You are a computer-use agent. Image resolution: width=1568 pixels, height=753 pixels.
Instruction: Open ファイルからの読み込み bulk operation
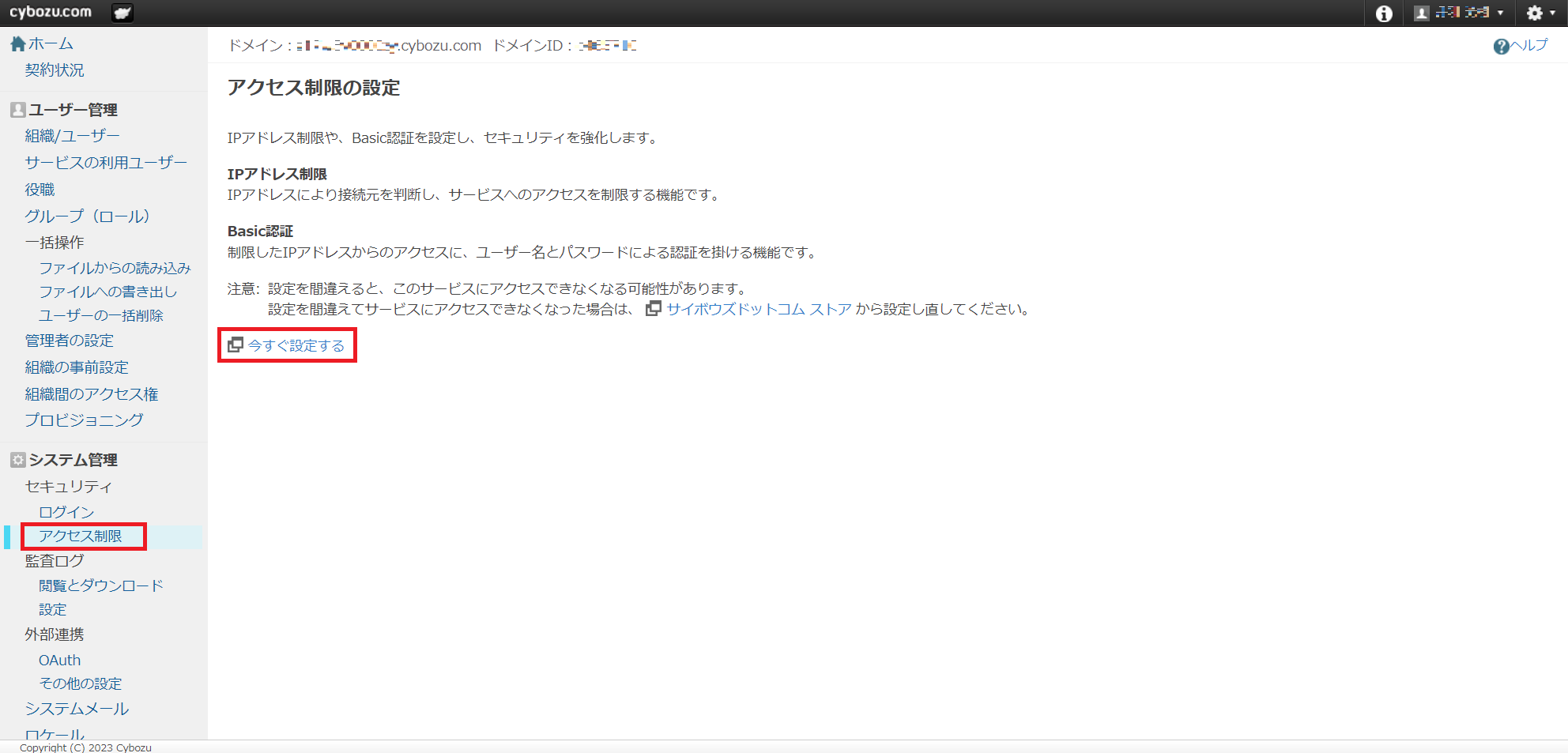click(115, 268)
